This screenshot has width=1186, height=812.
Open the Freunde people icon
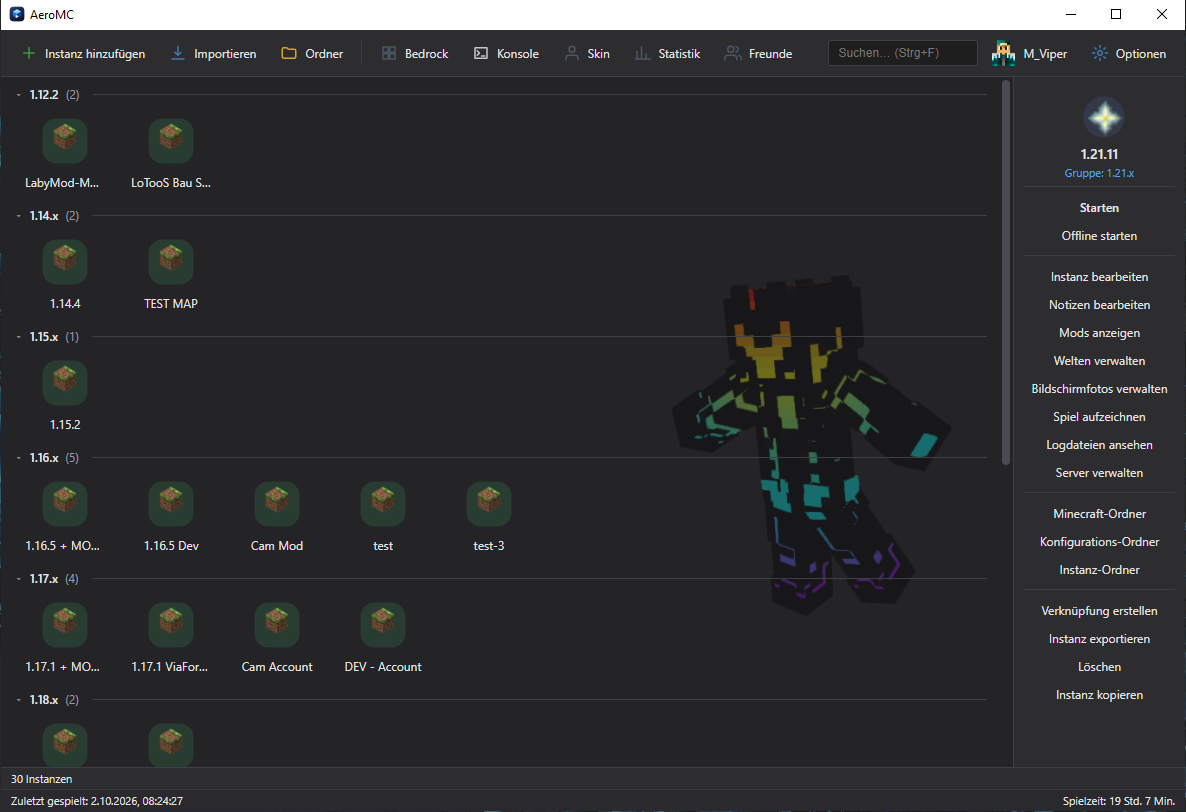[732, 54]
